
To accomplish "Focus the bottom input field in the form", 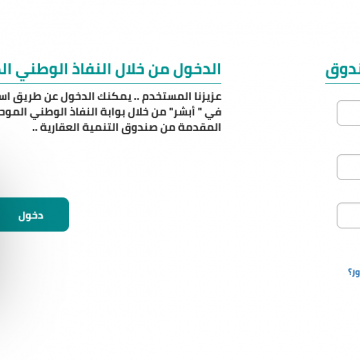I will [x=349, y=215].
